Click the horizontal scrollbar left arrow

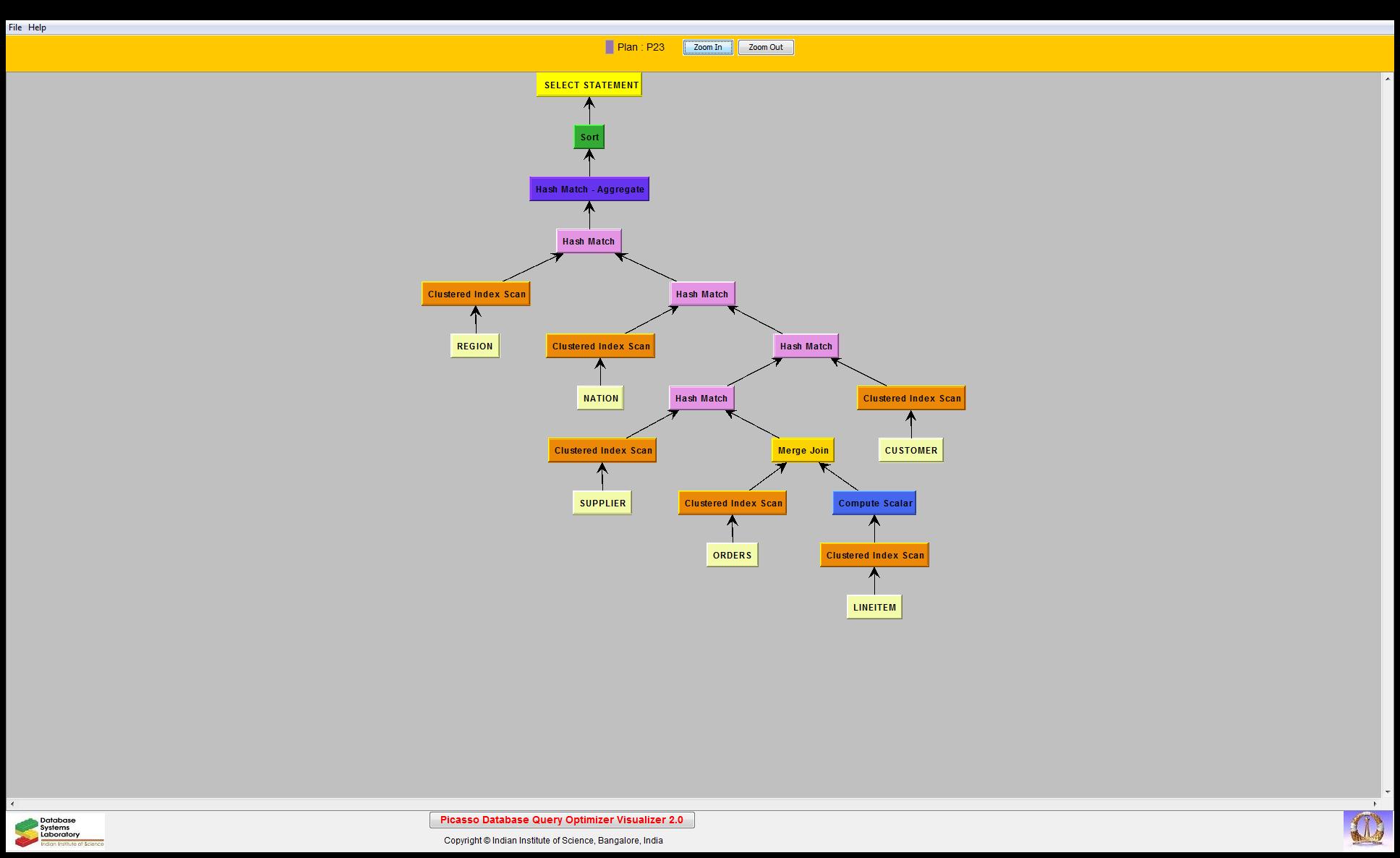[x=12, y=804]
